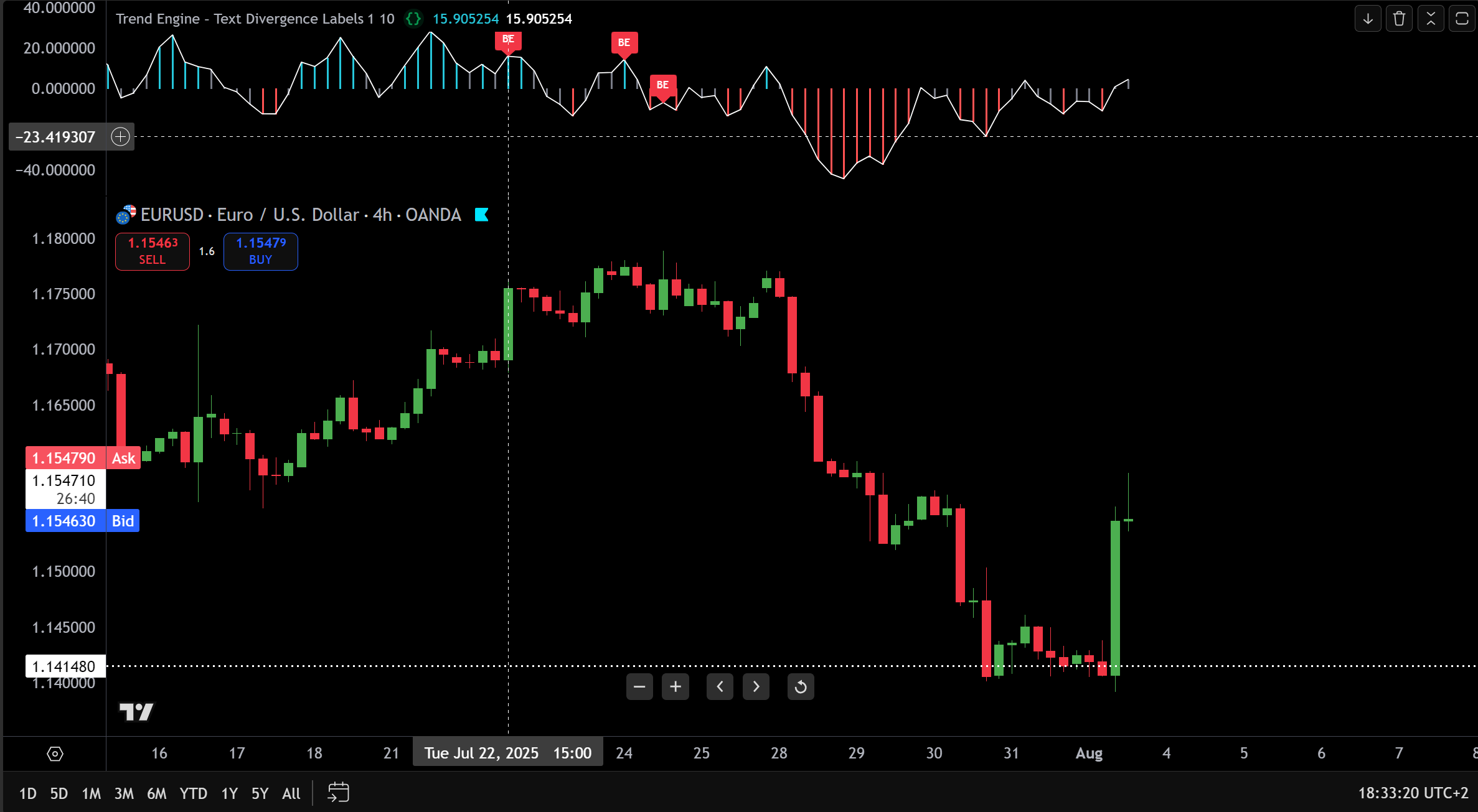Click the EURUSD Euro / U.S. Dollar title
This screenshot has width=1478, height=812.
(x=301, y=215)
